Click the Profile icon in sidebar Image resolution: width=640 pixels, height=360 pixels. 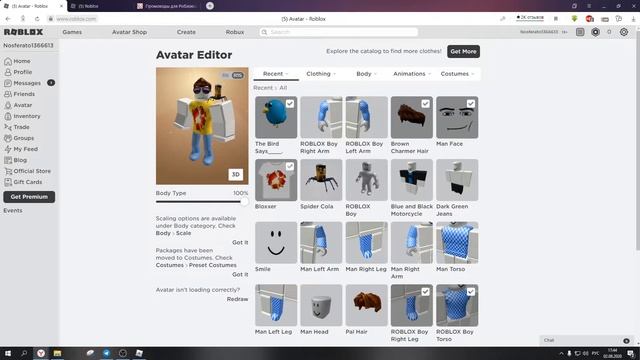pyautogui.click(x=8, y=72)
